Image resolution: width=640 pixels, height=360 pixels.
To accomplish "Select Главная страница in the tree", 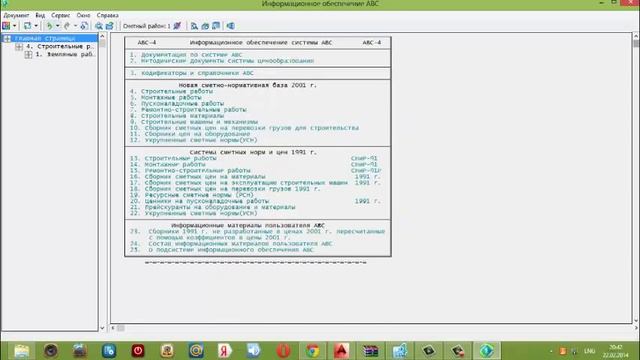I will pyautogui.click(x=45, y=38).
